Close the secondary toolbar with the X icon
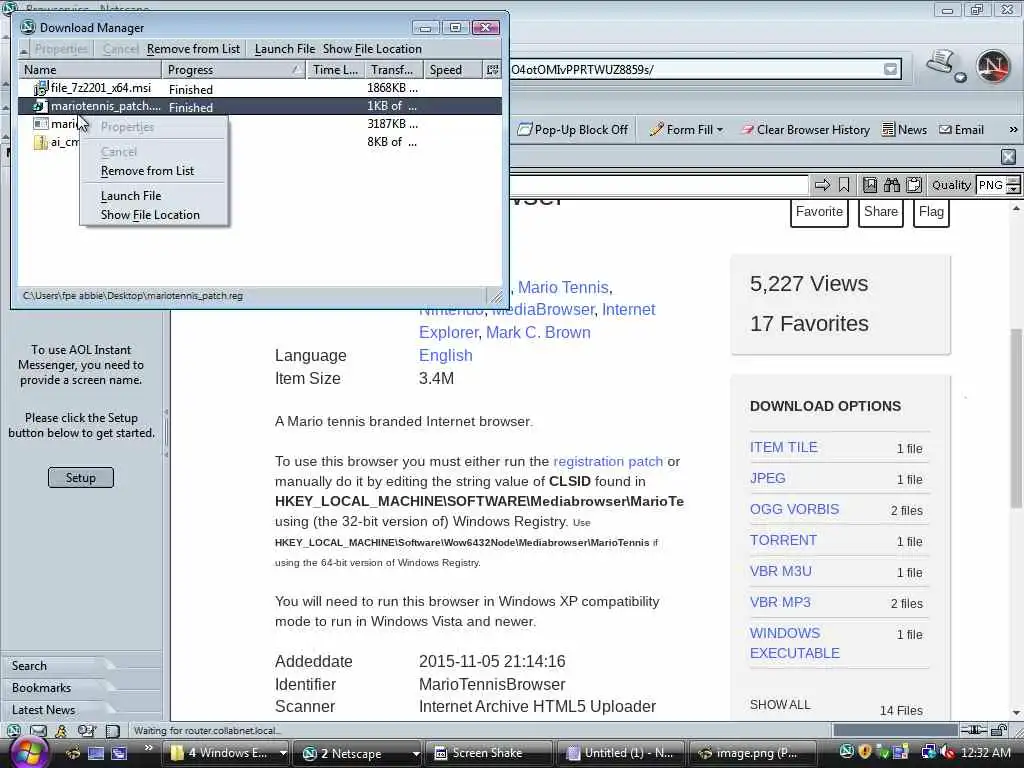Viewport: 1024px width, 768px height. pyautogui.click(x=1008, y=157)
